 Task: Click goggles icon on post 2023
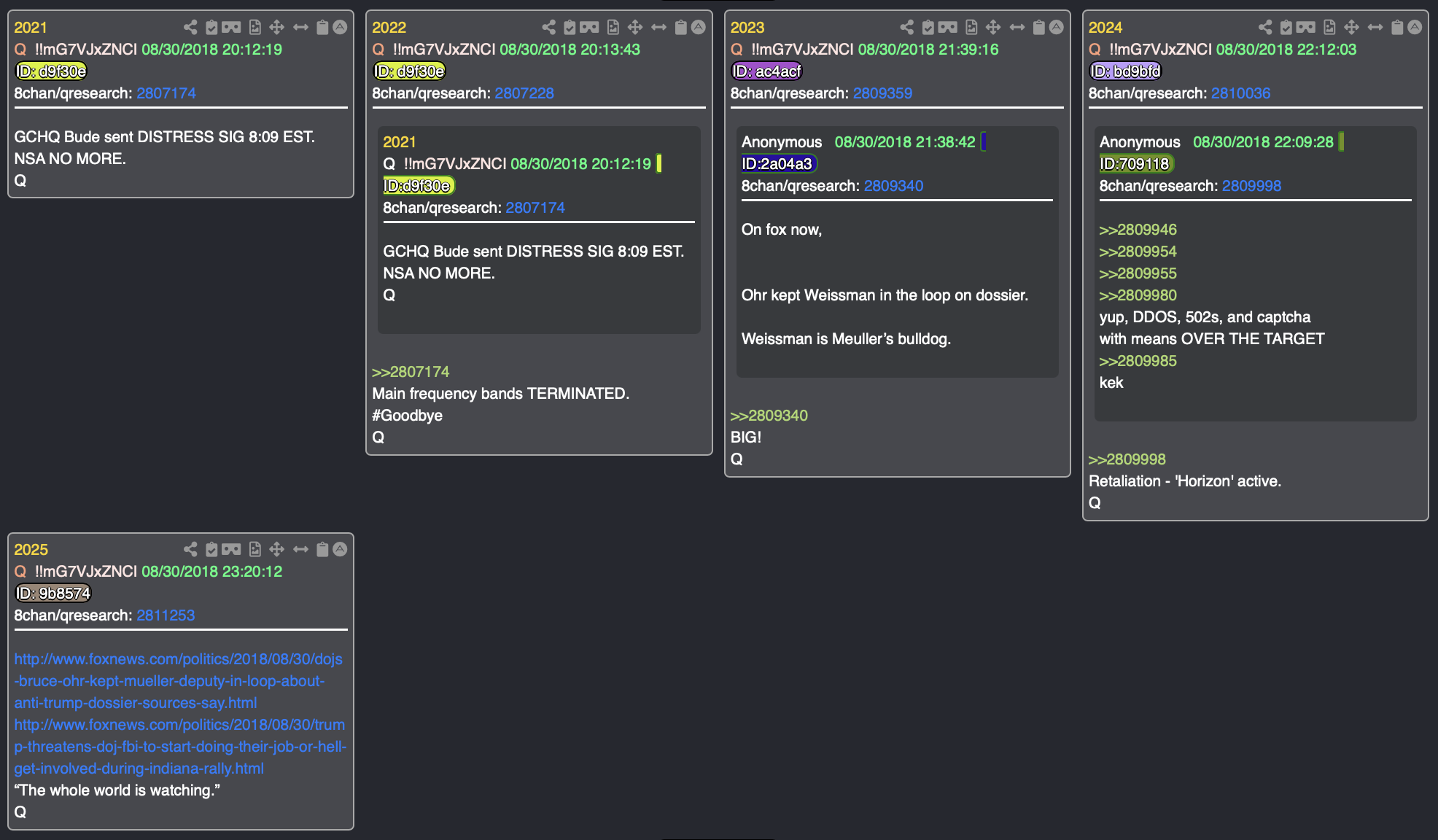click(947, 27)
